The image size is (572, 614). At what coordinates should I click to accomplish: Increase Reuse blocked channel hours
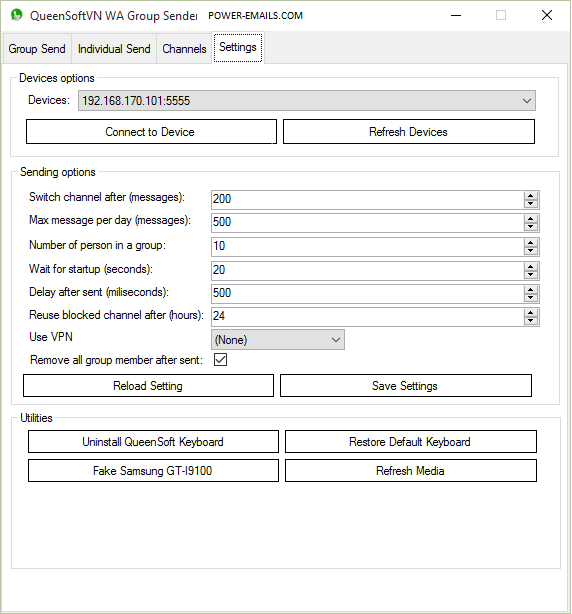[530, 312]
